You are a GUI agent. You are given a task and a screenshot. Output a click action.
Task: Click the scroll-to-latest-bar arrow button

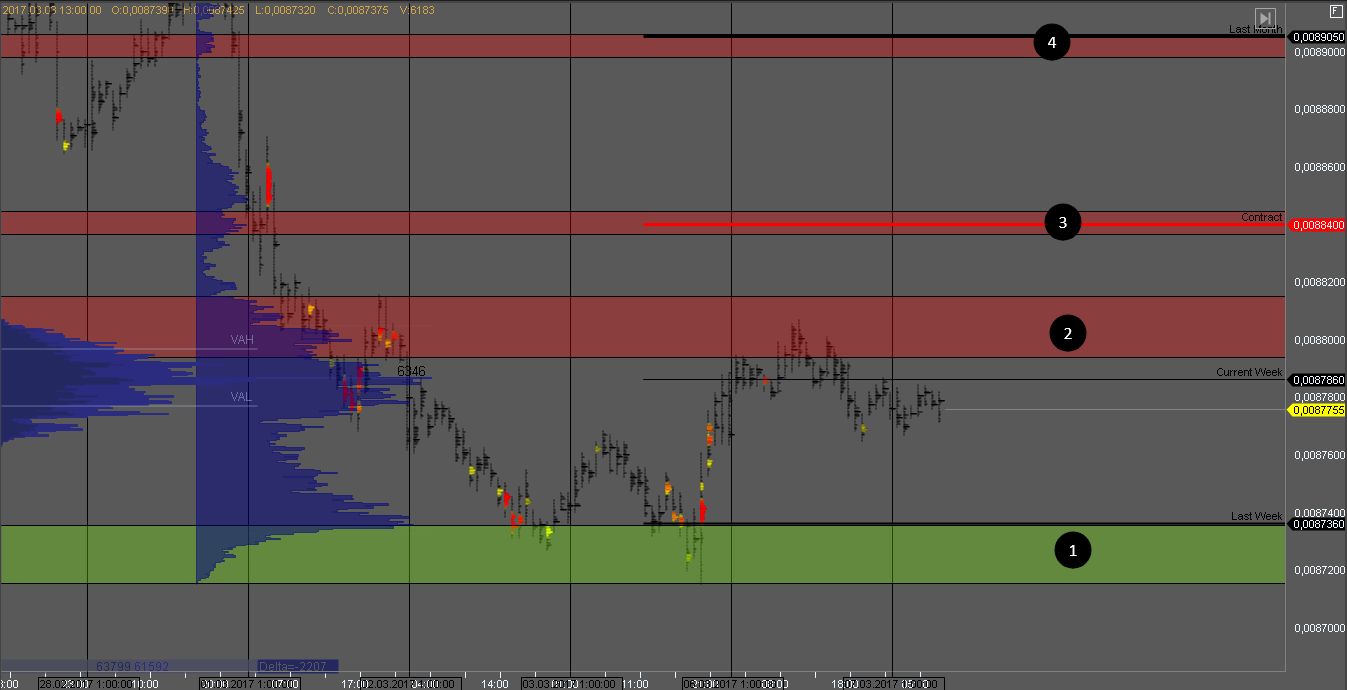1265,18
